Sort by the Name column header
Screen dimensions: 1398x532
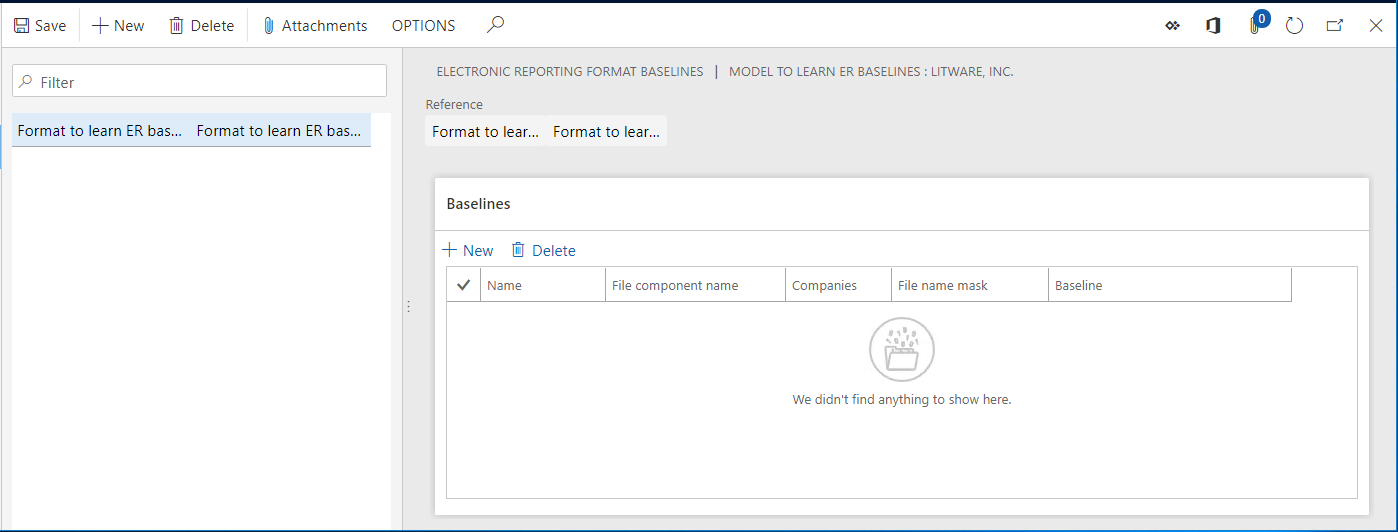pos(542,285)
